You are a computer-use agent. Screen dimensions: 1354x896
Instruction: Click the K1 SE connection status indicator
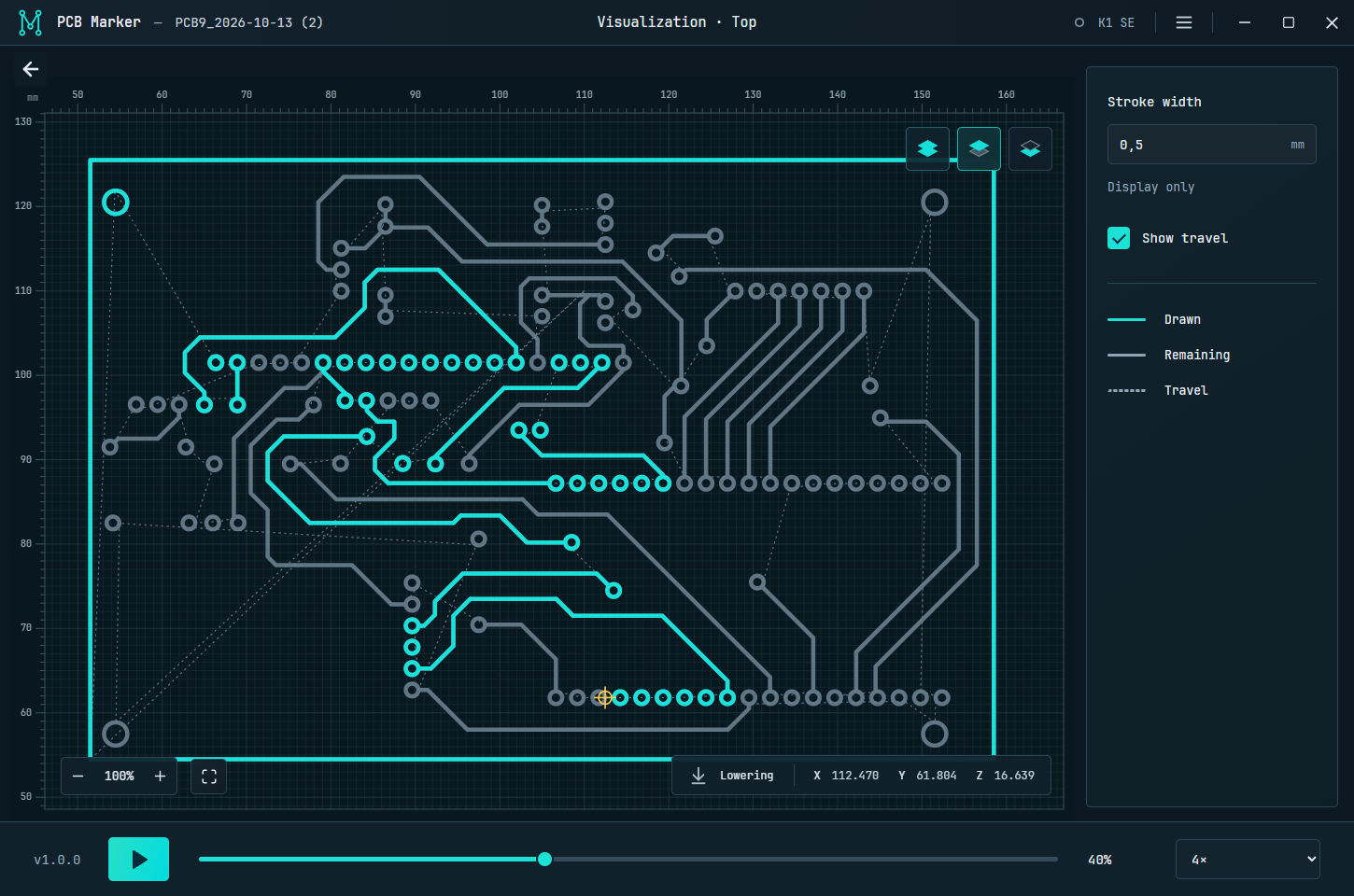[1105, 22]
